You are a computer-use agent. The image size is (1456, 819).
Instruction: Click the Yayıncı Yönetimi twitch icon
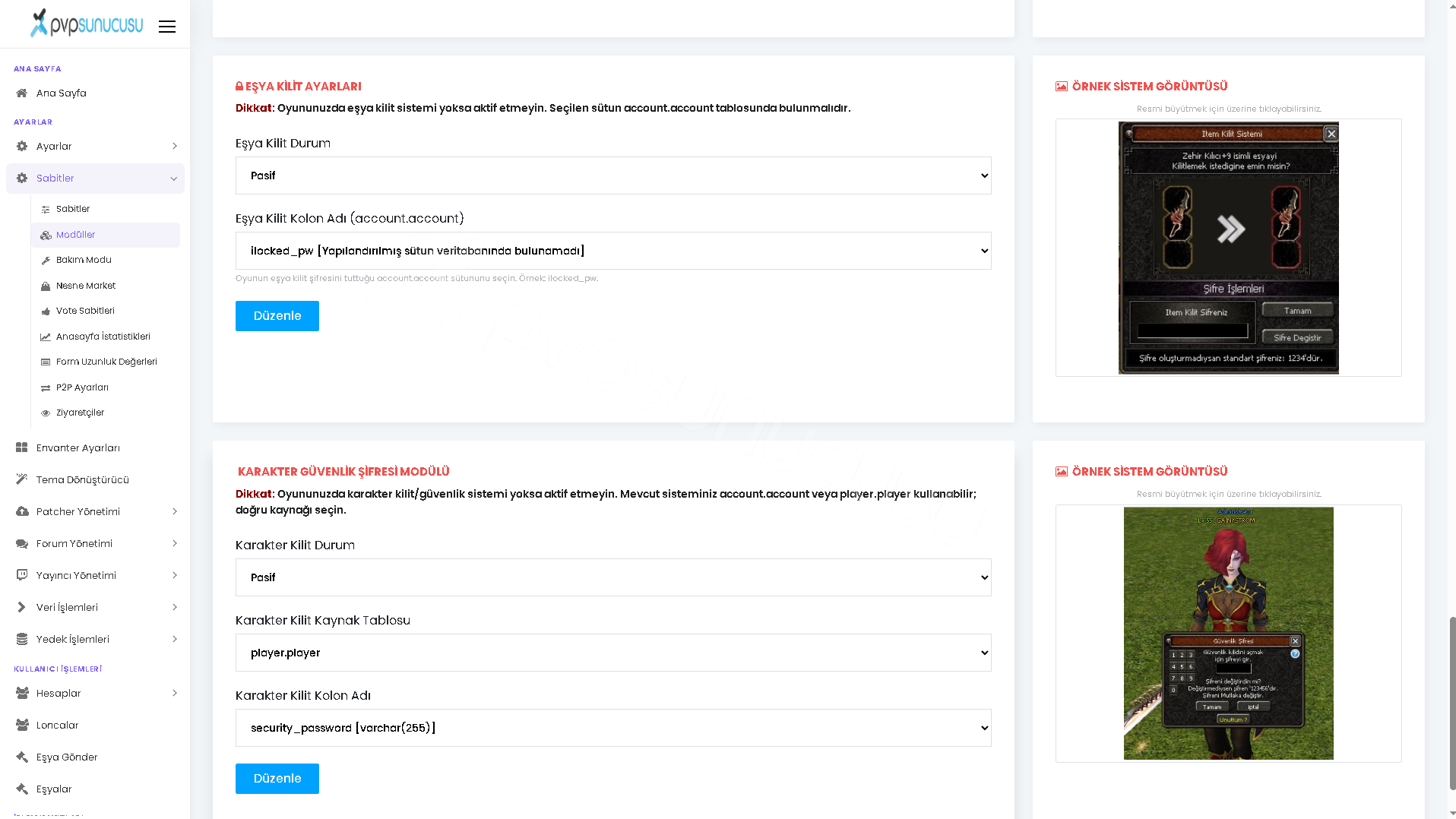(x=22, y=576)
